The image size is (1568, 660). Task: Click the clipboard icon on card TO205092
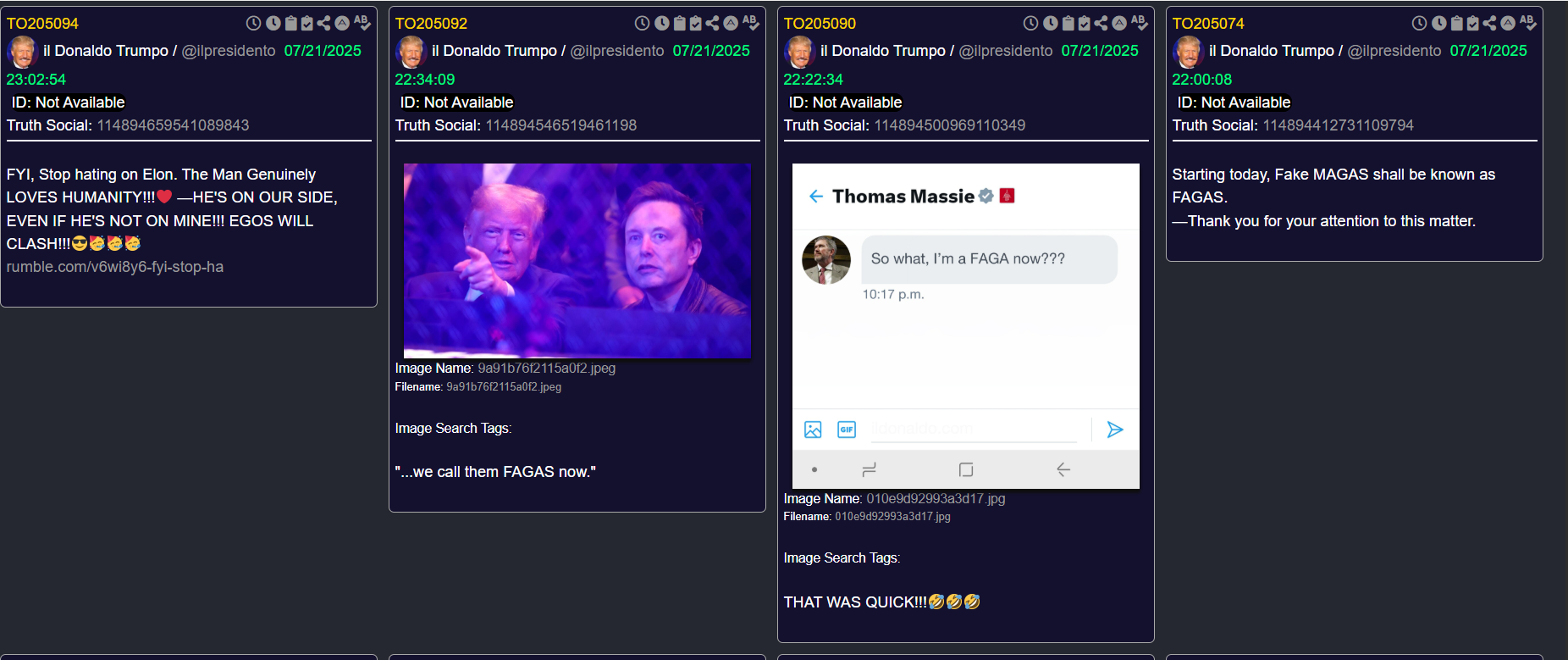[680, 23]
